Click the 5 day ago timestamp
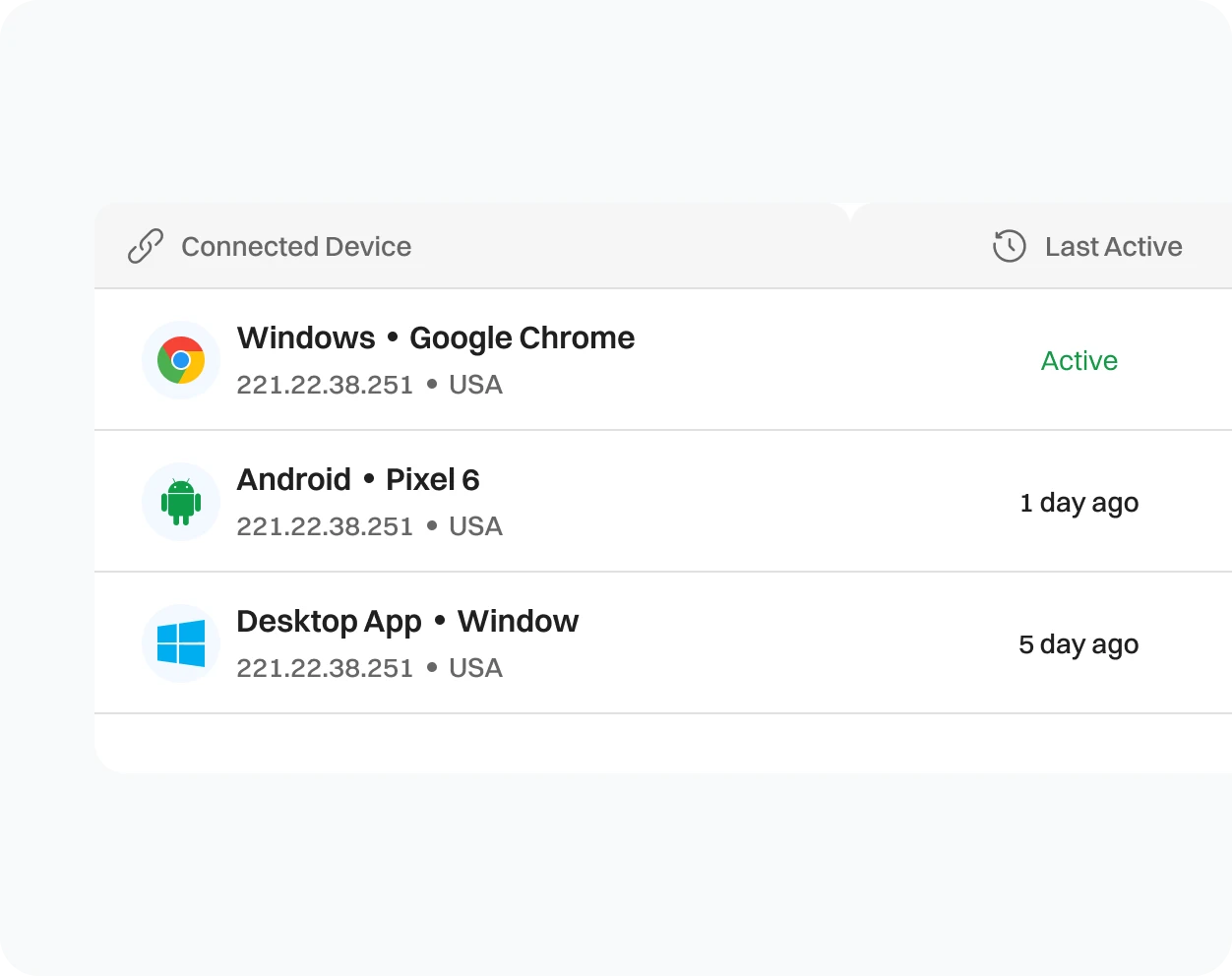The image size is (1232, 976). click(x=1078, y=644)
